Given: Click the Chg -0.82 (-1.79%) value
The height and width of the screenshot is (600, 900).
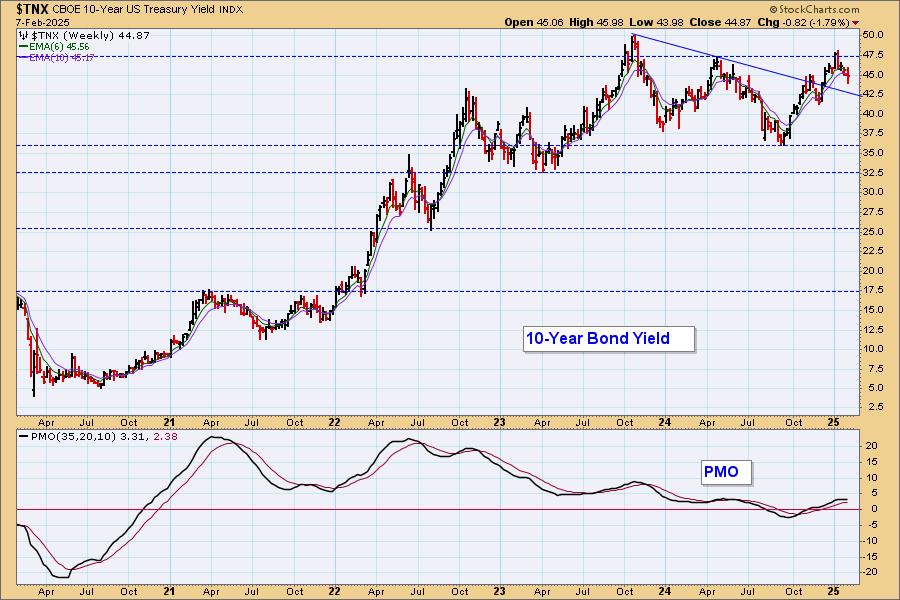Looking at the screenshot, I should click(803, 22).
